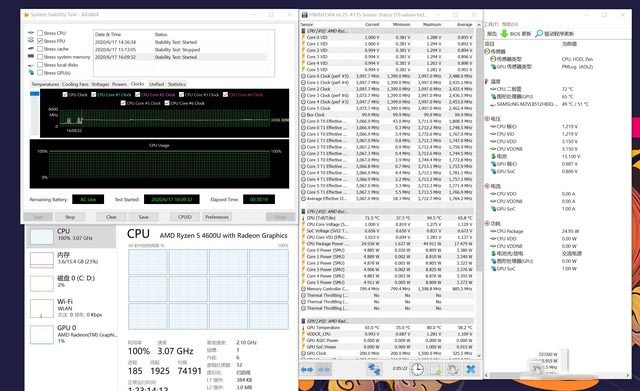Click the GPU icon beside Stress GPU(s)
Image resolution: width=640 pixels, height=391 pixels.
click(x=31, y=72)
